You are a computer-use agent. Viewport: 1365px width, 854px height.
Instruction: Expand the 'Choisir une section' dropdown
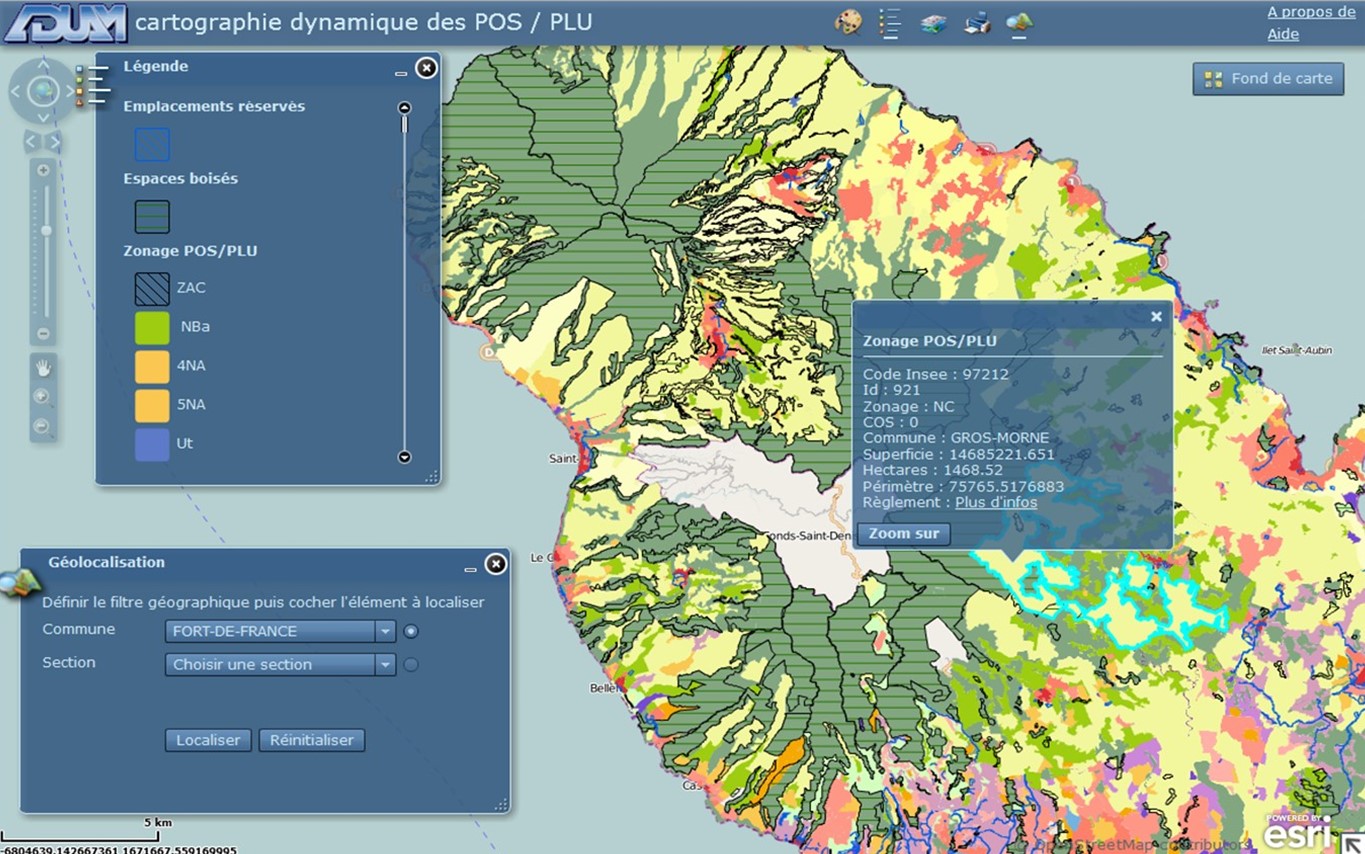(x=385, y=664)
